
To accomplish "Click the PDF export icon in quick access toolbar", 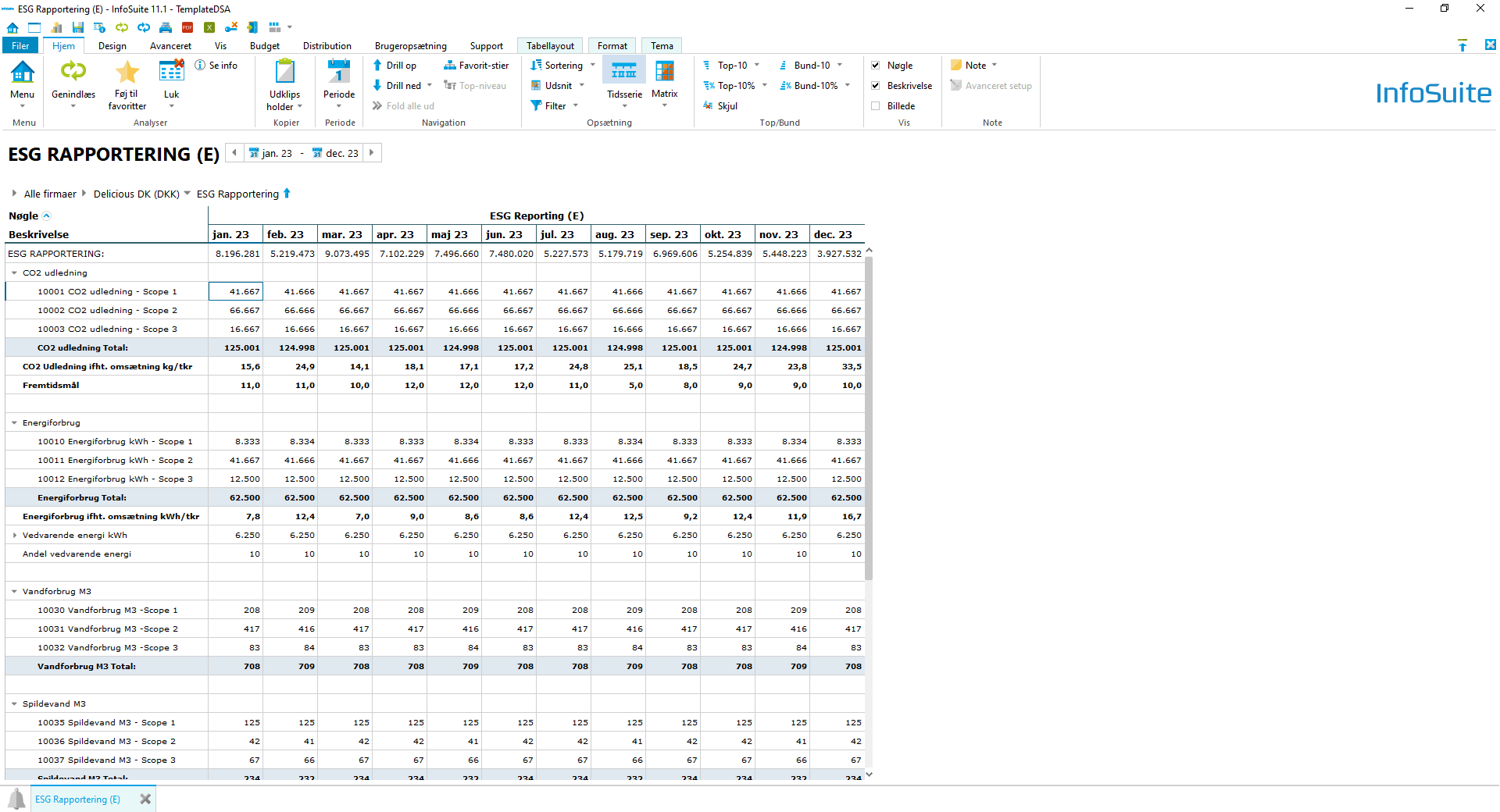I will coord(187,27).
